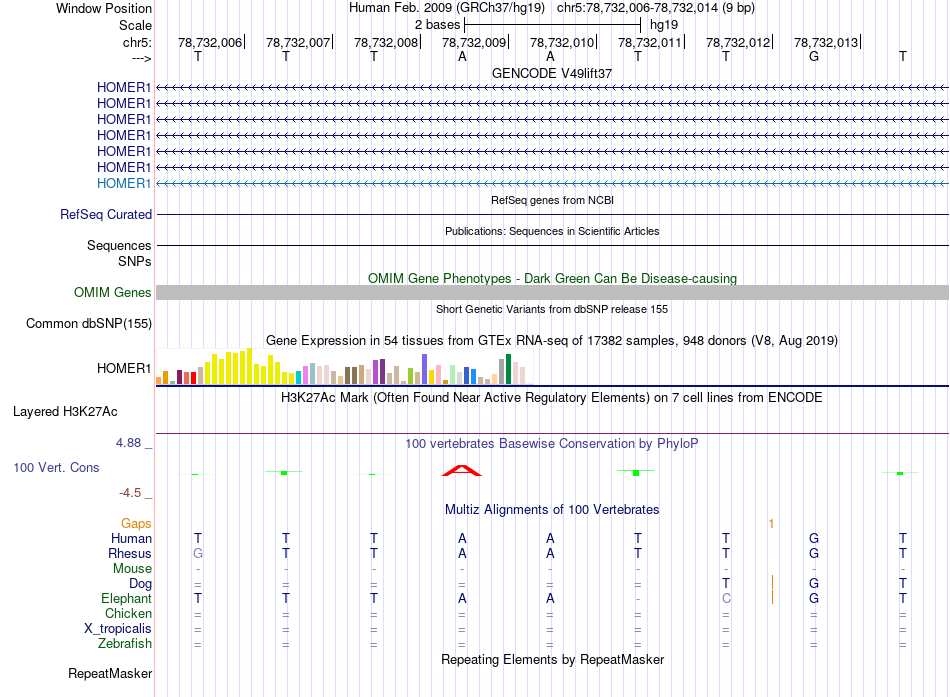Click the Multiz Alignments of 100 Vertebrates title
Image resolution: width=950 pixels, height=697 pixels.
552,510
